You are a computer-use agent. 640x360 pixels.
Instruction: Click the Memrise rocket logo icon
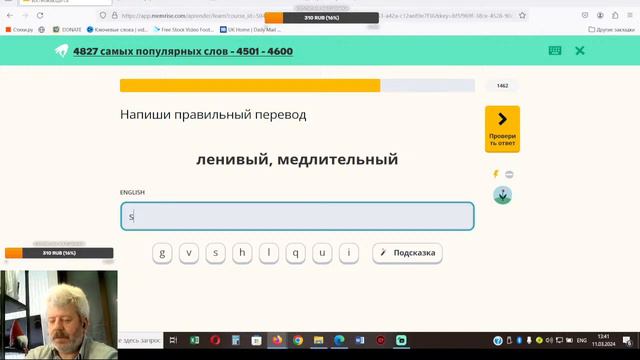[61, 51]
